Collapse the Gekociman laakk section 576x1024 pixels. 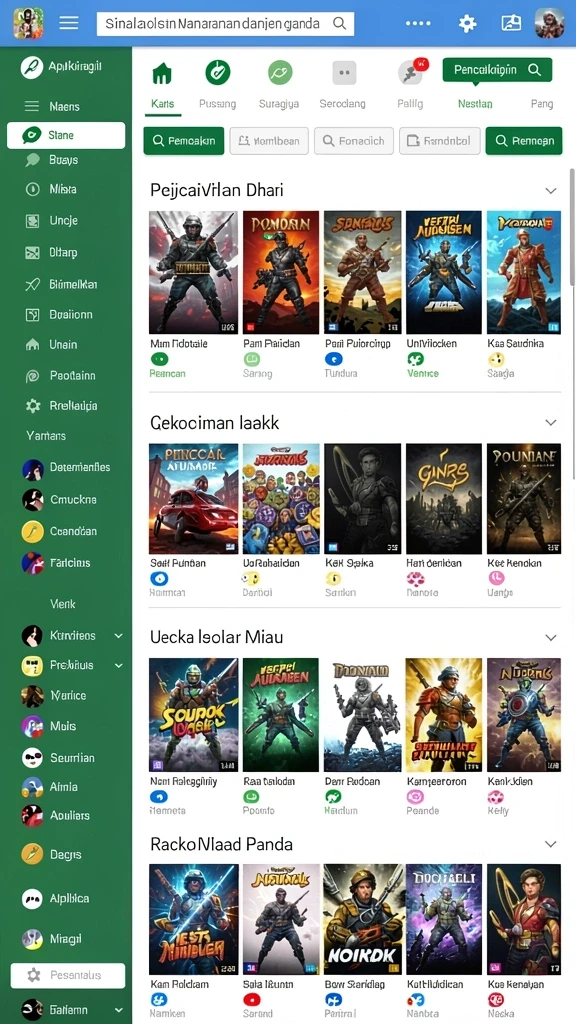tap(551, 423)
